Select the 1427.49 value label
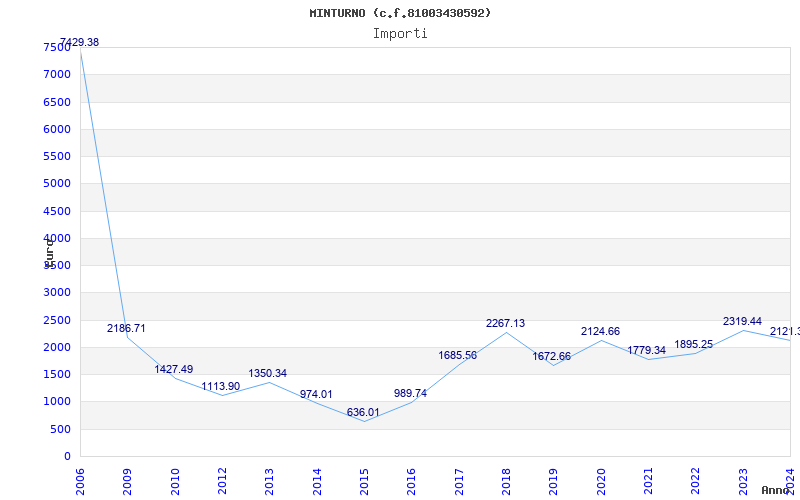Image resolution: width=800 pixels, height=500 pixels. [x=174, y=369]
